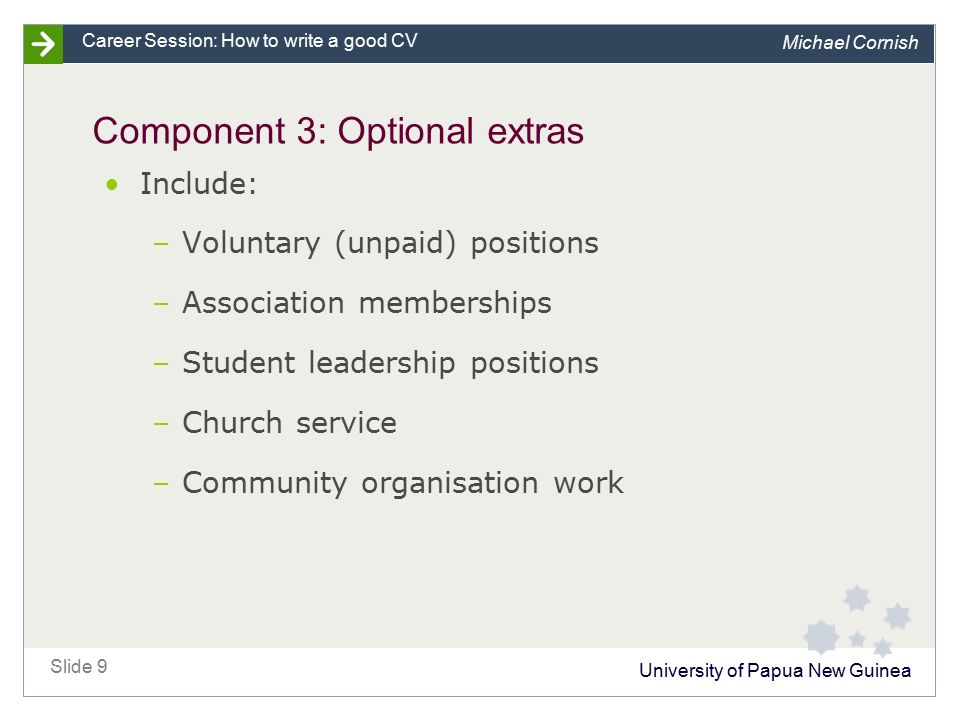
Task: Click the 'Association memberships' list item
Action: [367, 304]
